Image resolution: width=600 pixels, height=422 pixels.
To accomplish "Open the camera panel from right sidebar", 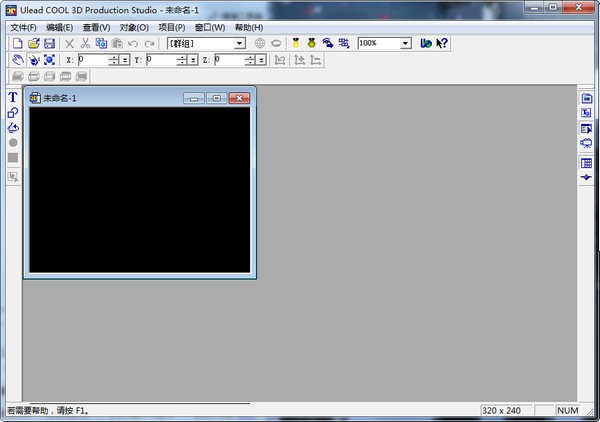I will click(x=586, y=144).
